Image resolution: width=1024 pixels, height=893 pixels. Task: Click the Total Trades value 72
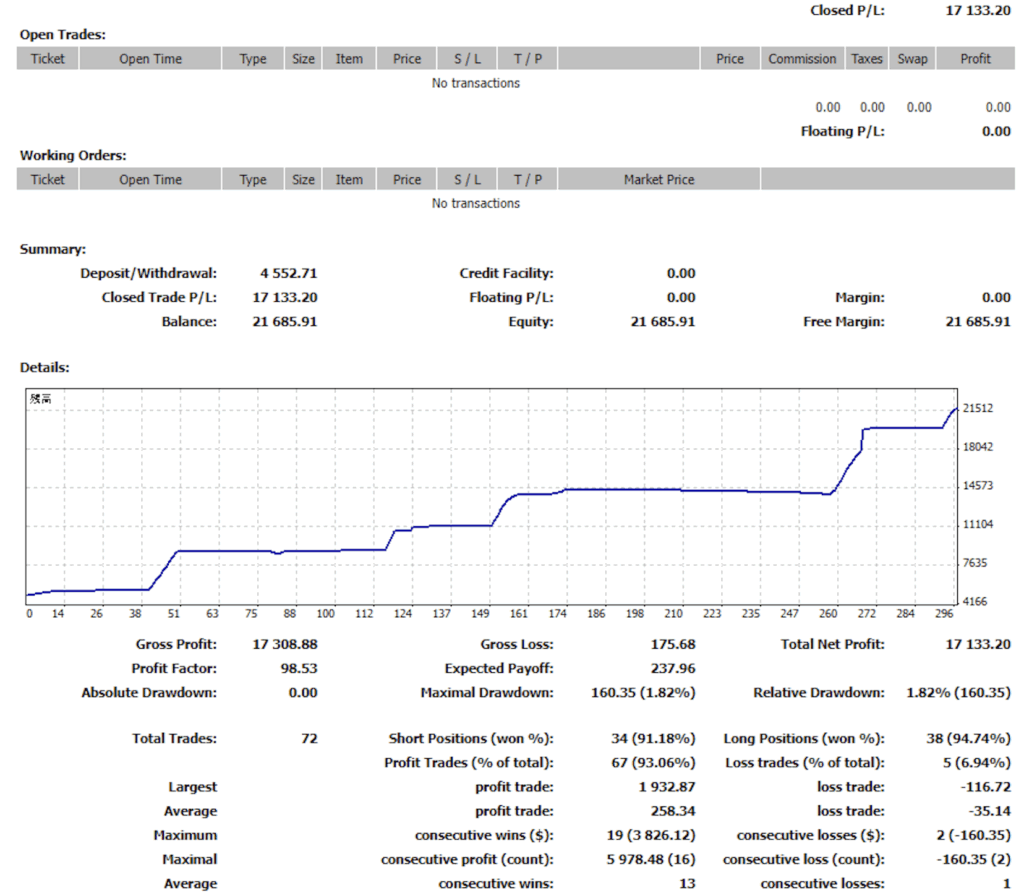point(309,739)
